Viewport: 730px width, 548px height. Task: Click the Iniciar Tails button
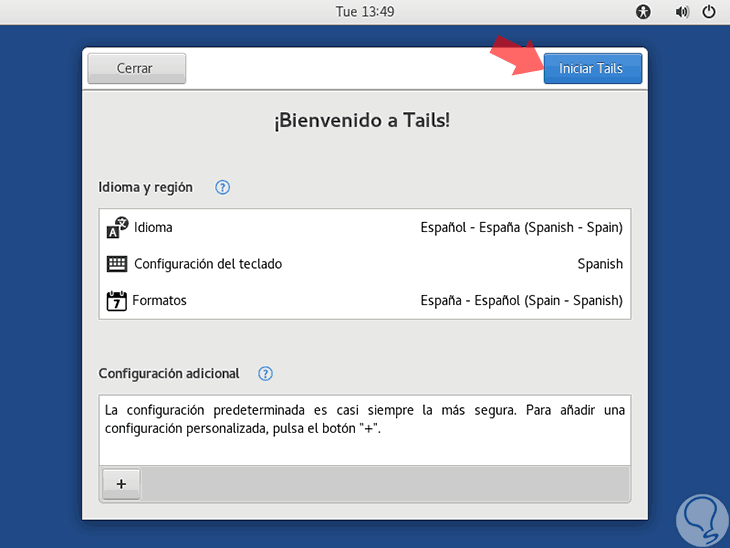(593, 68)
